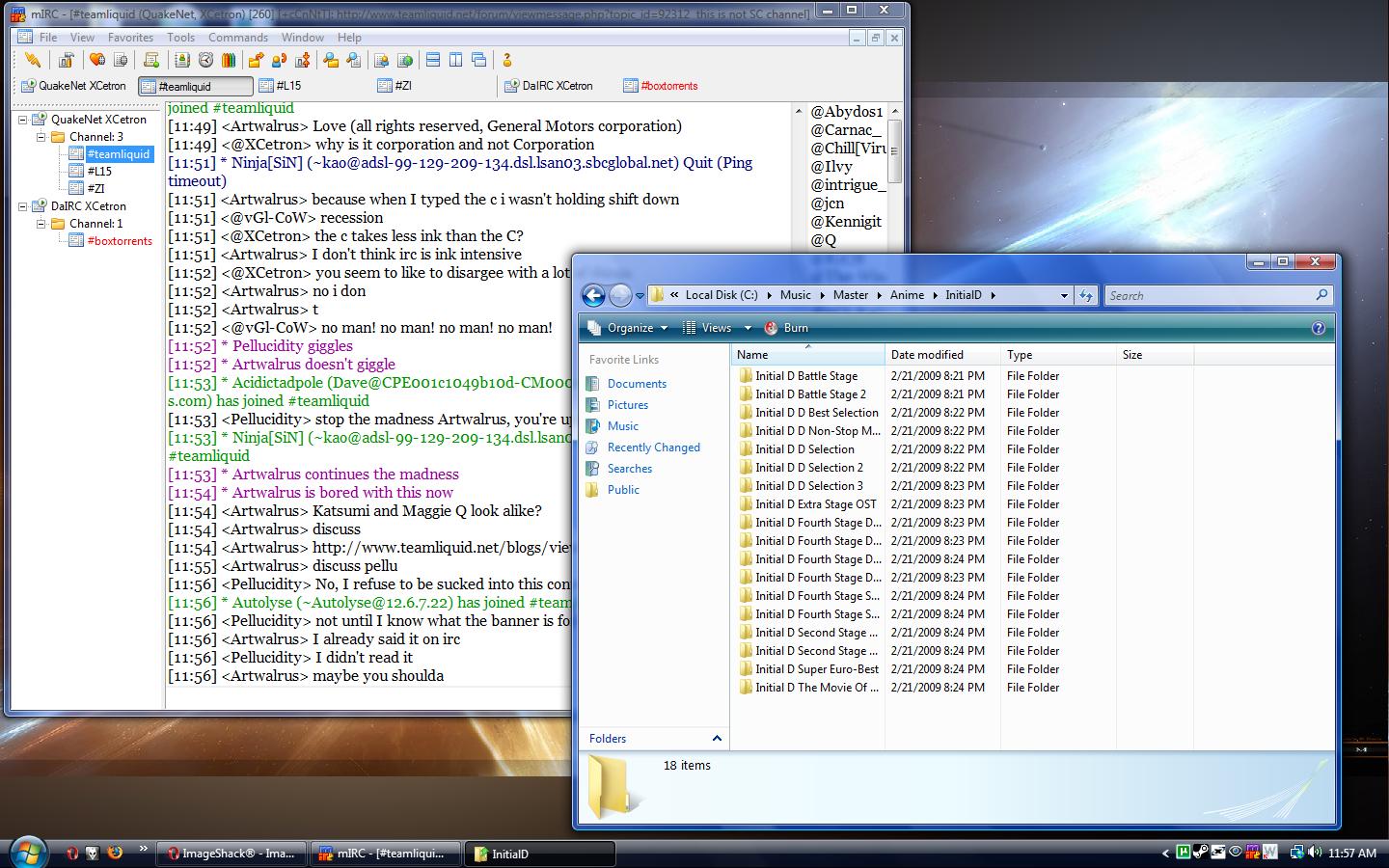The image size is (1389, 868).
Task: Click the Explorer Back arrow button
Action: (x=594, y=295)
